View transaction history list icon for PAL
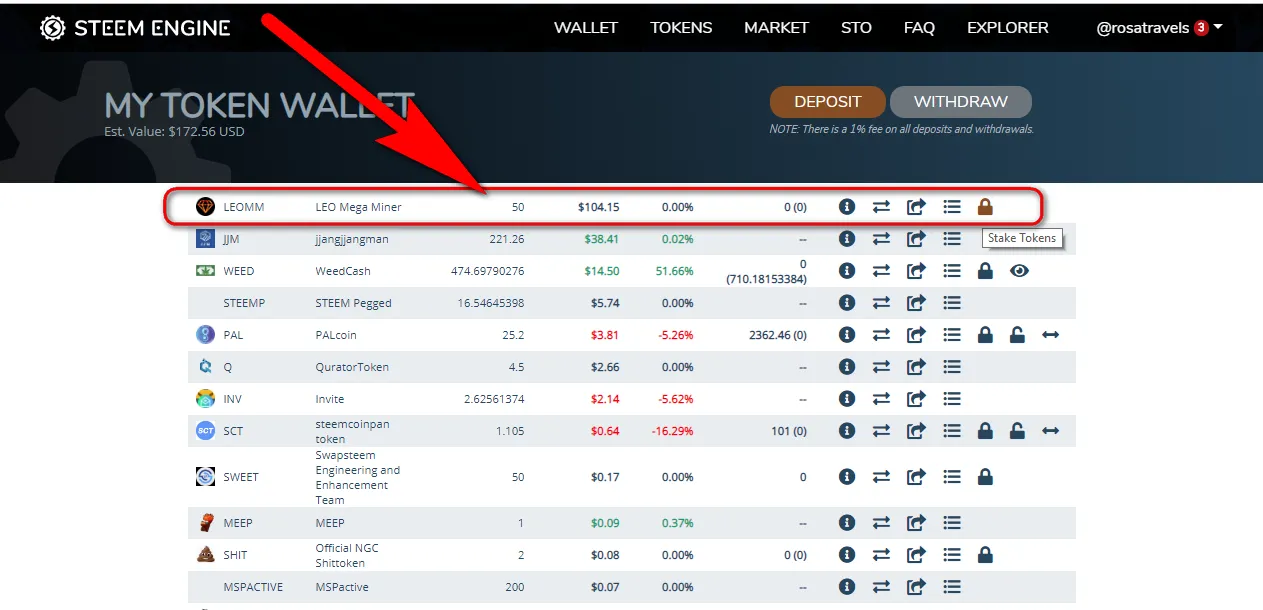The image size is (1263, 610). [952, 335]
